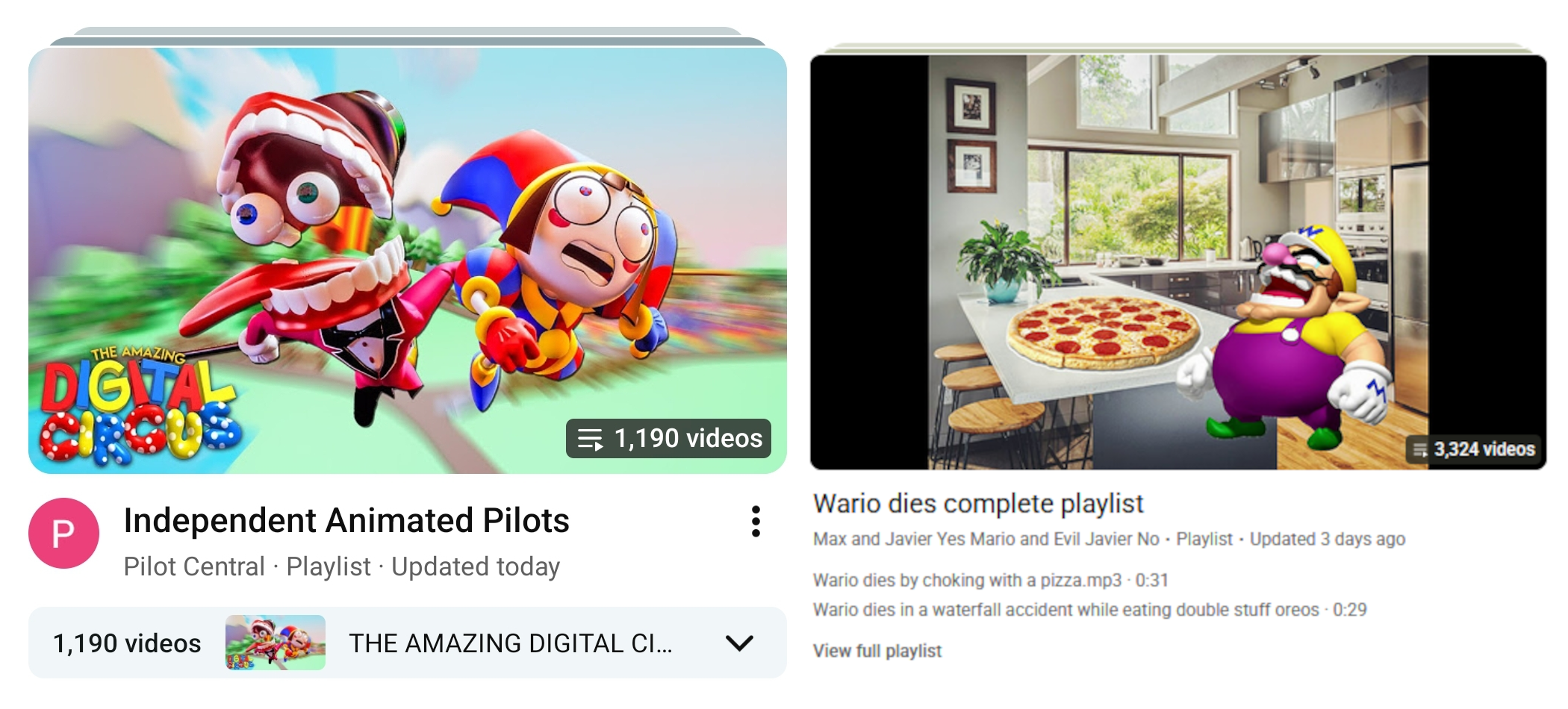Open the Digital Circus playlist thumbnail
The image size is (1568, 709).
pyautogui.click(x=408, y=260)
